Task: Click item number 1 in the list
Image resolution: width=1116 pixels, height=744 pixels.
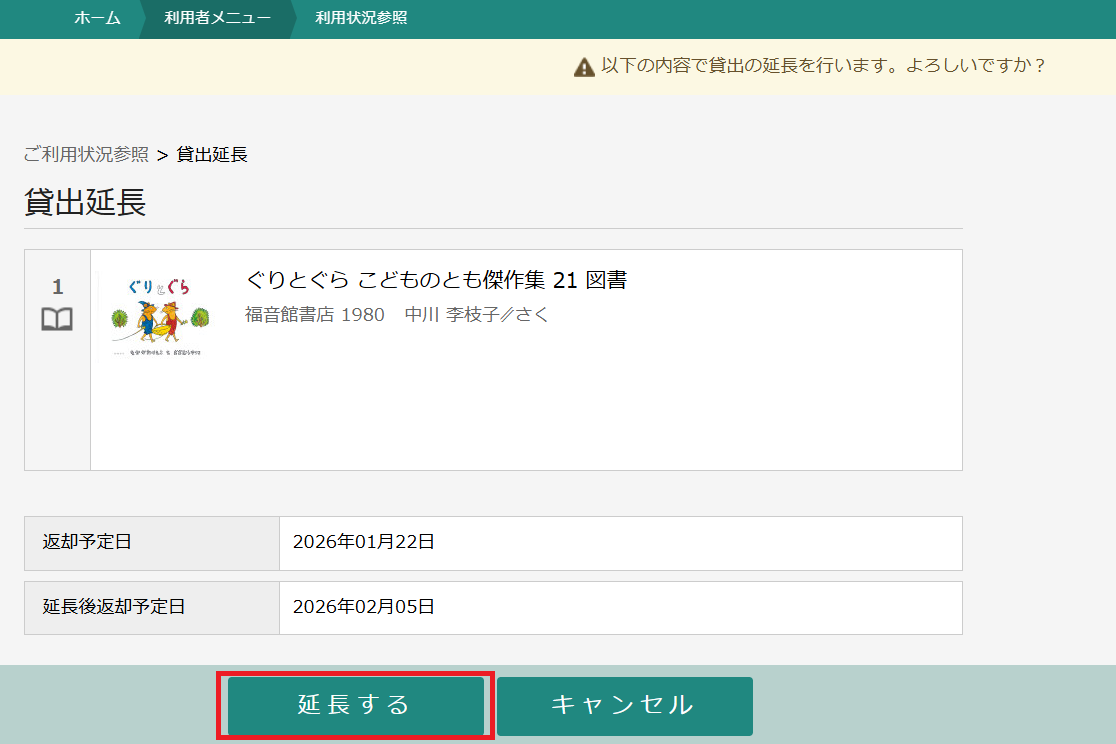Action: coord(57,287)
